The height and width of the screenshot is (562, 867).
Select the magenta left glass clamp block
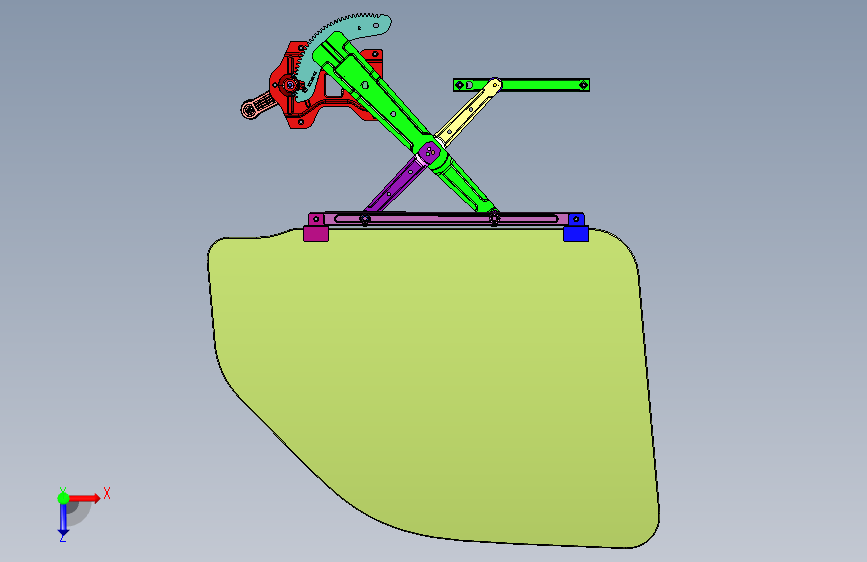(316, 232)
